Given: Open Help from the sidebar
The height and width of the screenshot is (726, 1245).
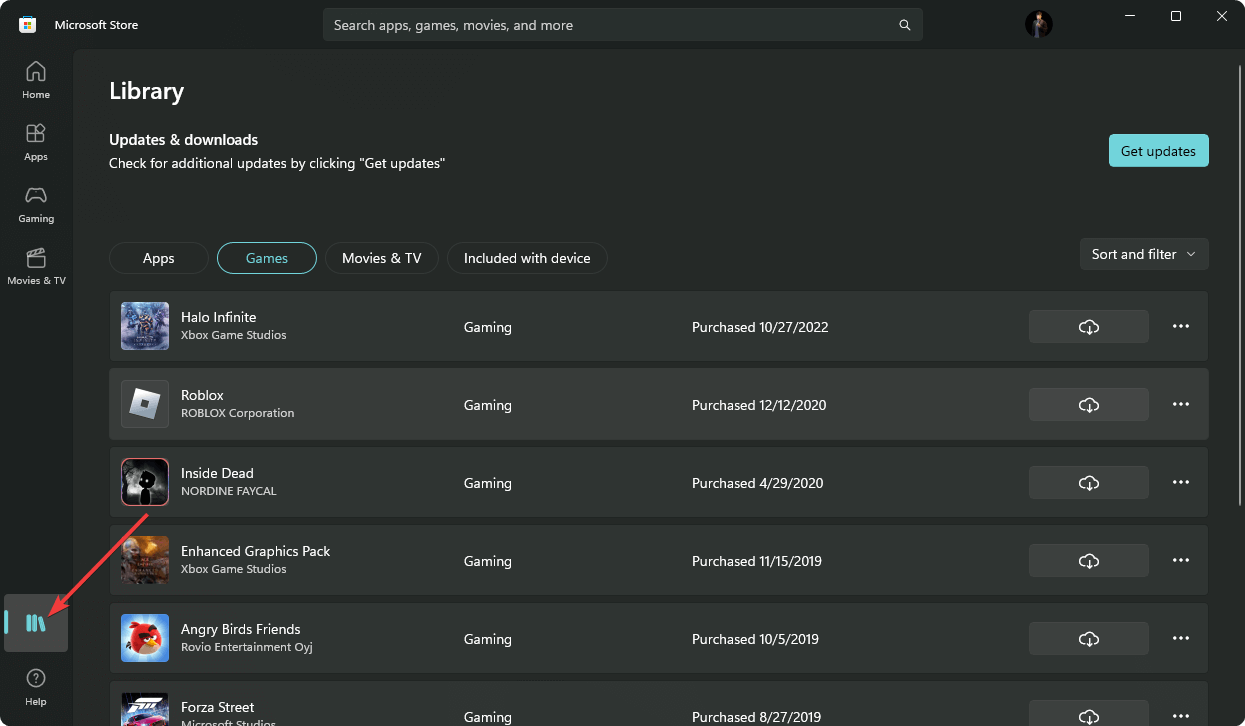Looking at the screenshot, I should [36, 687].
